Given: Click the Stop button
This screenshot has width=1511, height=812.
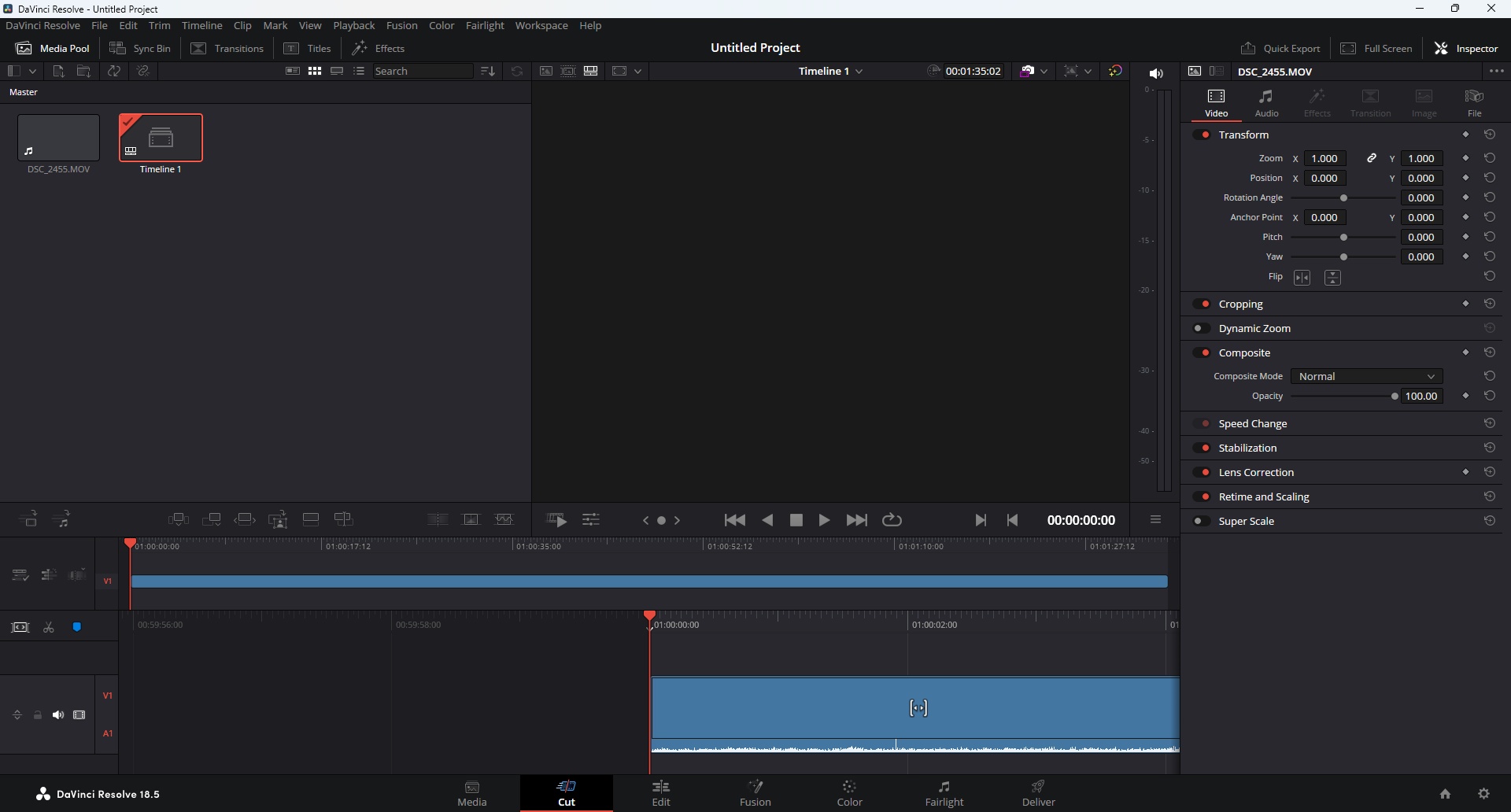Looking at the screenshot, I should [796, 520].
